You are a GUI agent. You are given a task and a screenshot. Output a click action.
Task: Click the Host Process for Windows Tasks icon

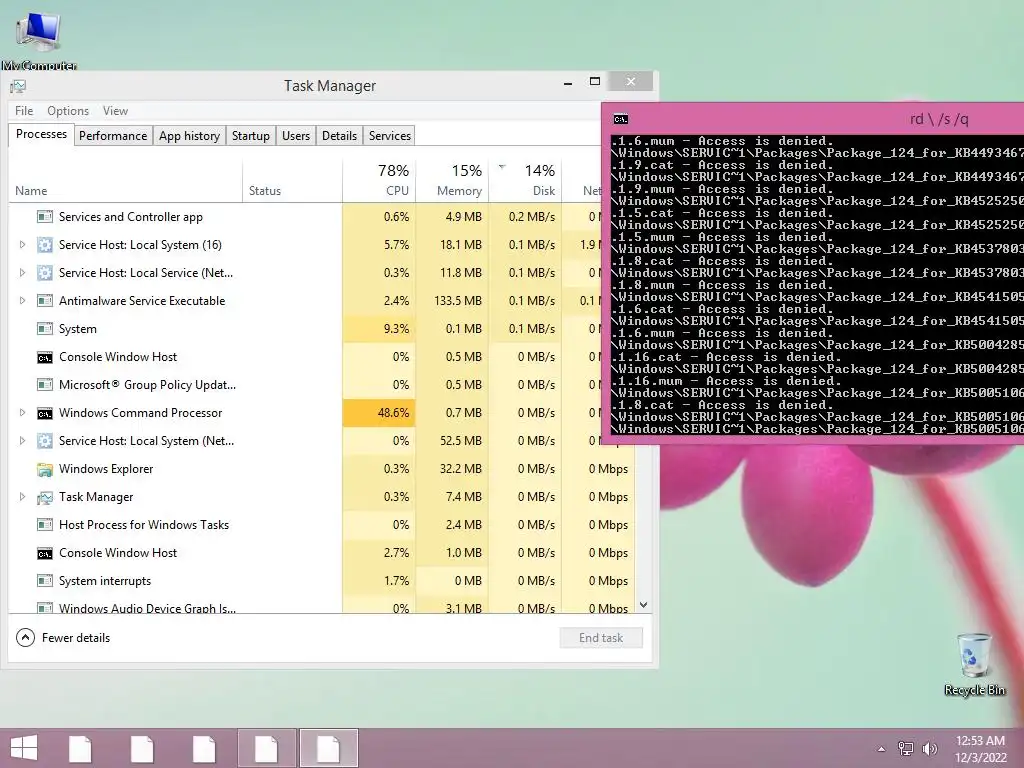point(44,525)
